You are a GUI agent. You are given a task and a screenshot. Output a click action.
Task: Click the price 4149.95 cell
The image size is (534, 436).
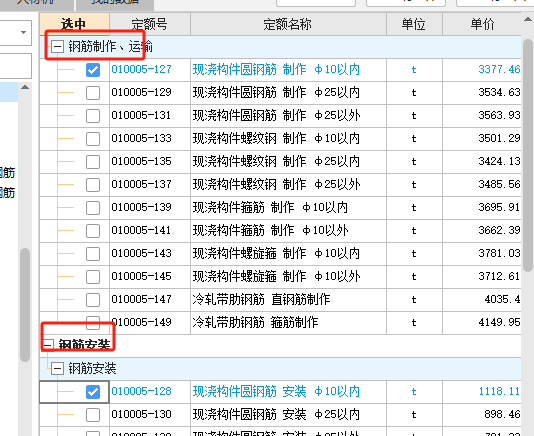click(x=482, y=323)
